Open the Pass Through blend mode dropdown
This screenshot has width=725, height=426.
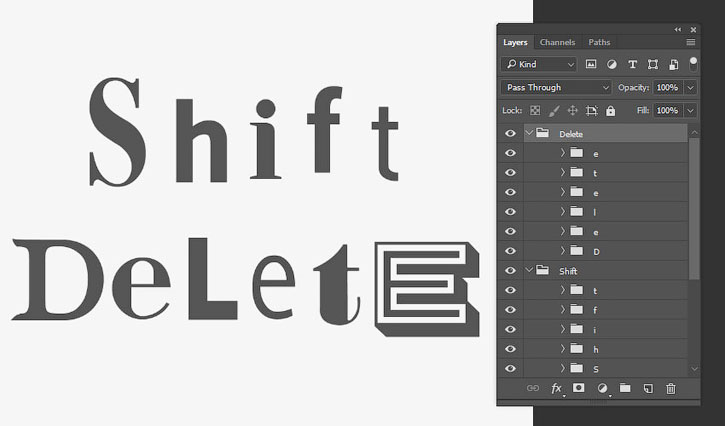pyautogui.click(x=556, y=87)
